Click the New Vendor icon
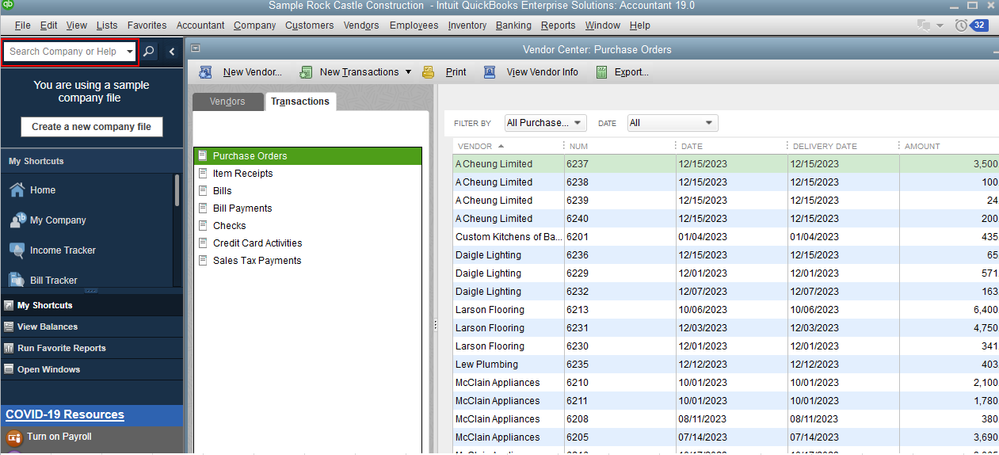The width and height of the screenshot is (999, 455). click(206, 72)
